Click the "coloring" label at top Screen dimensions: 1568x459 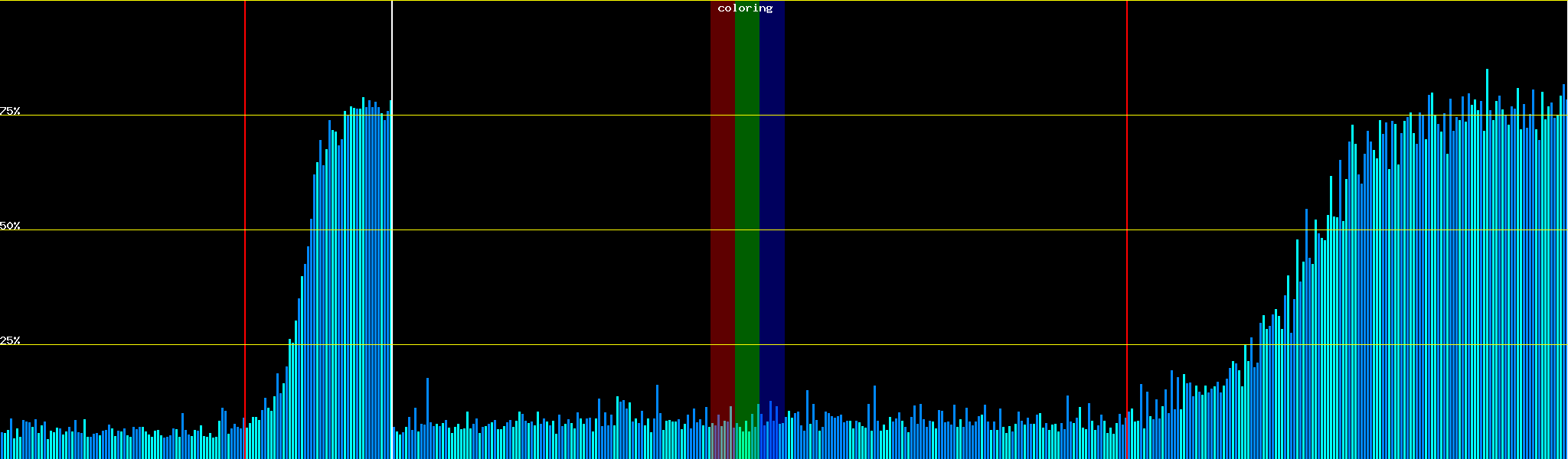[x=745, y=8]
